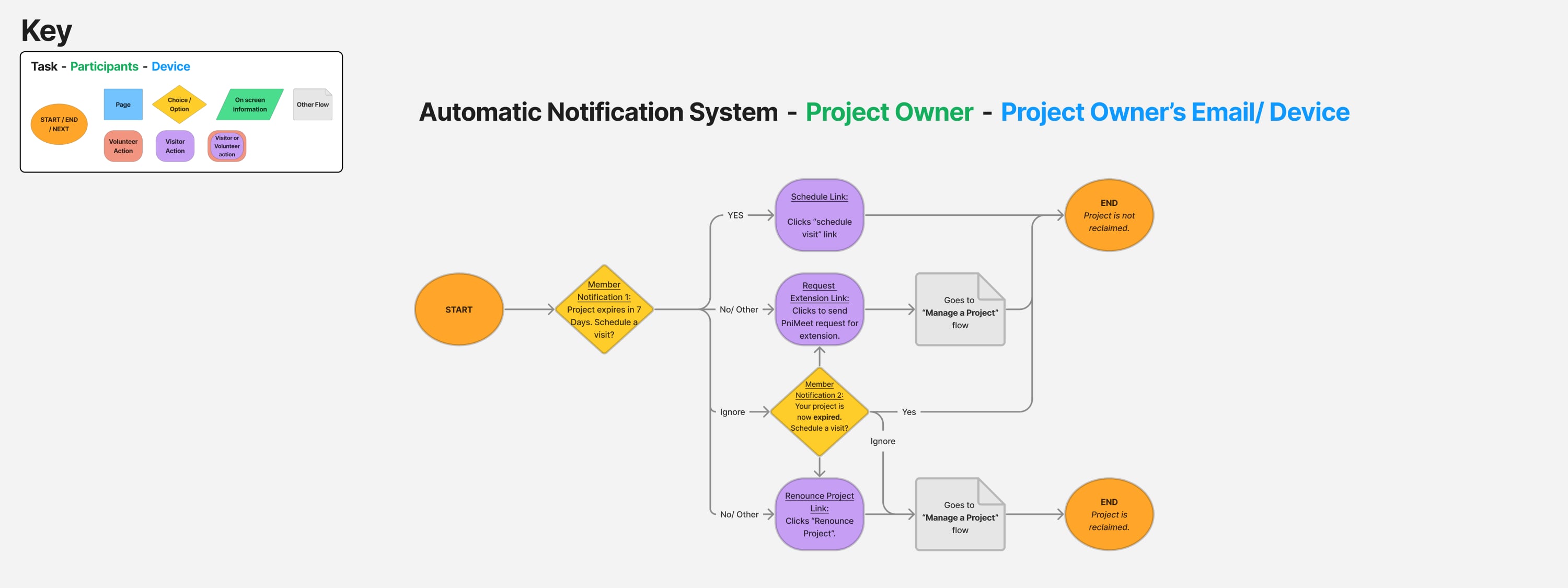Select the Choice / Option key diamond
Screen dimensions: 1568x588
coord(179,105)
